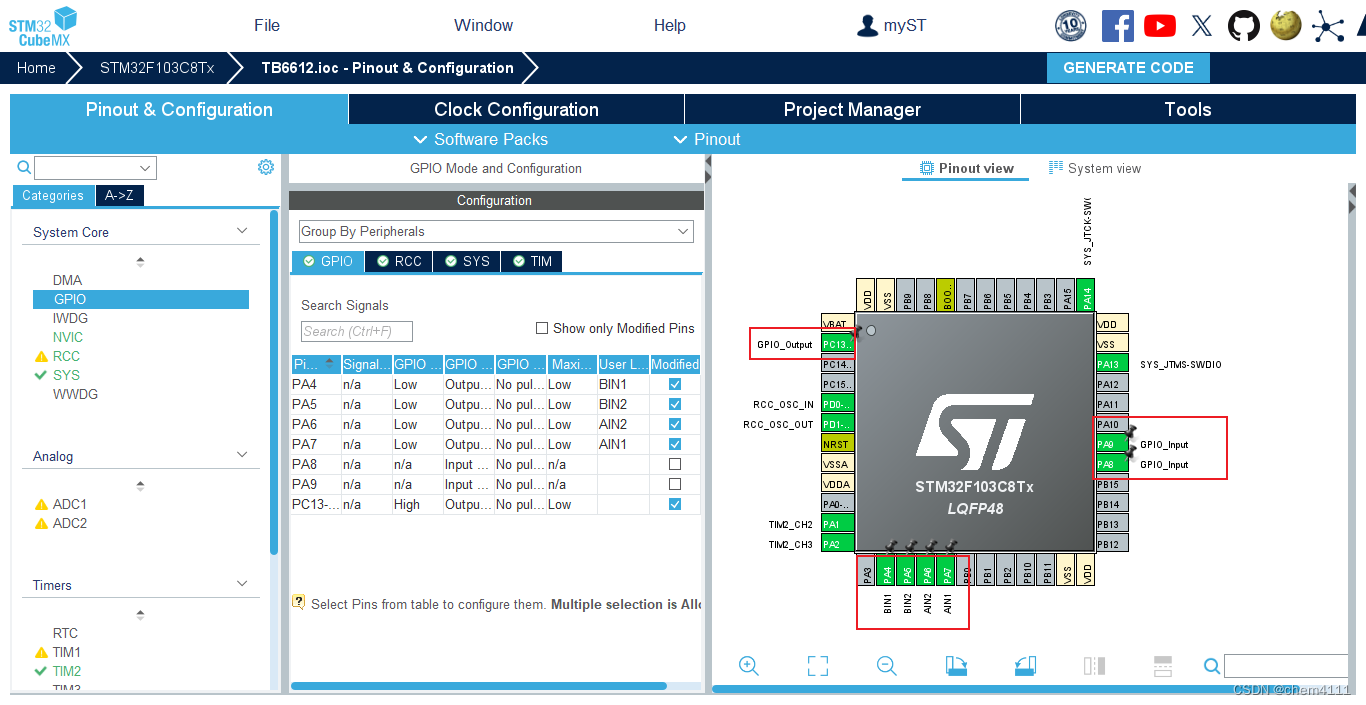Open the pinout settings gear icon

click(265, 167)
